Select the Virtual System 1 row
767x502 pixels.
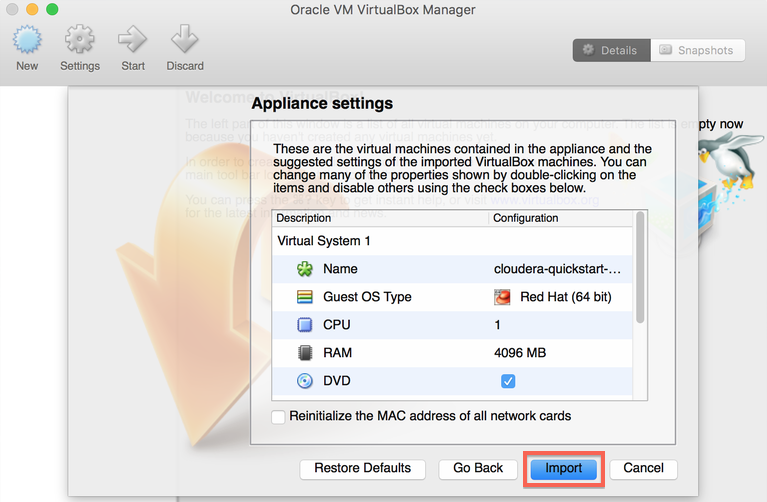[x=452, y=241]
